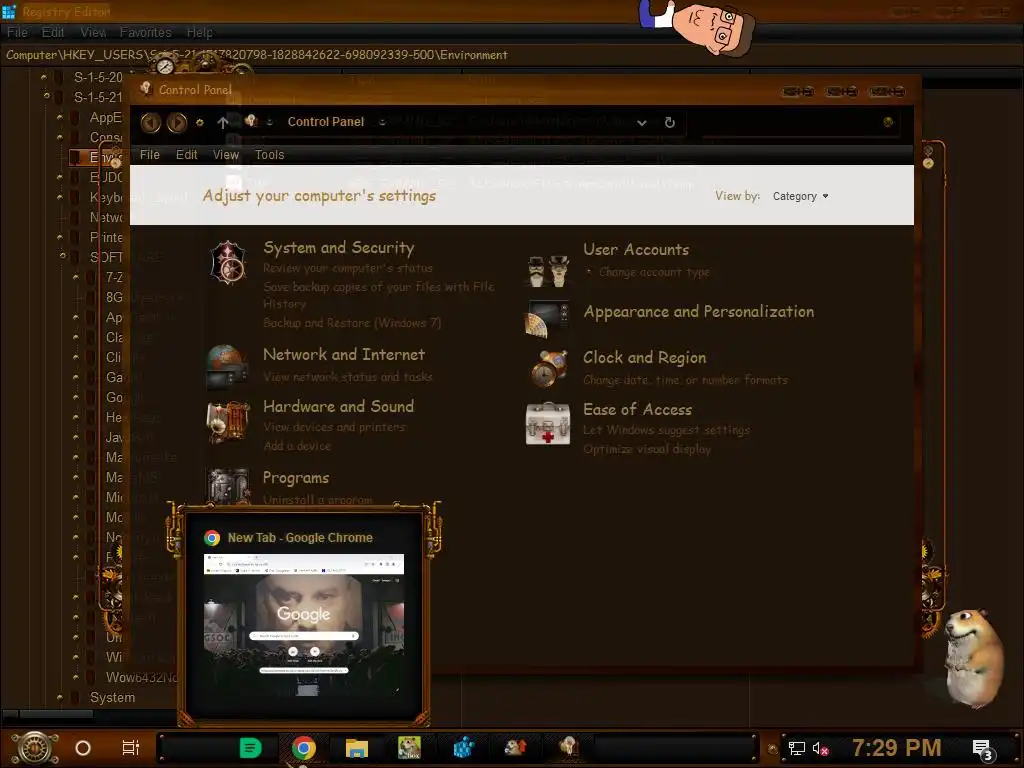Expand the System key in Registry Editor
This screenshot has height=768, width=1024.
click(60, 697)
